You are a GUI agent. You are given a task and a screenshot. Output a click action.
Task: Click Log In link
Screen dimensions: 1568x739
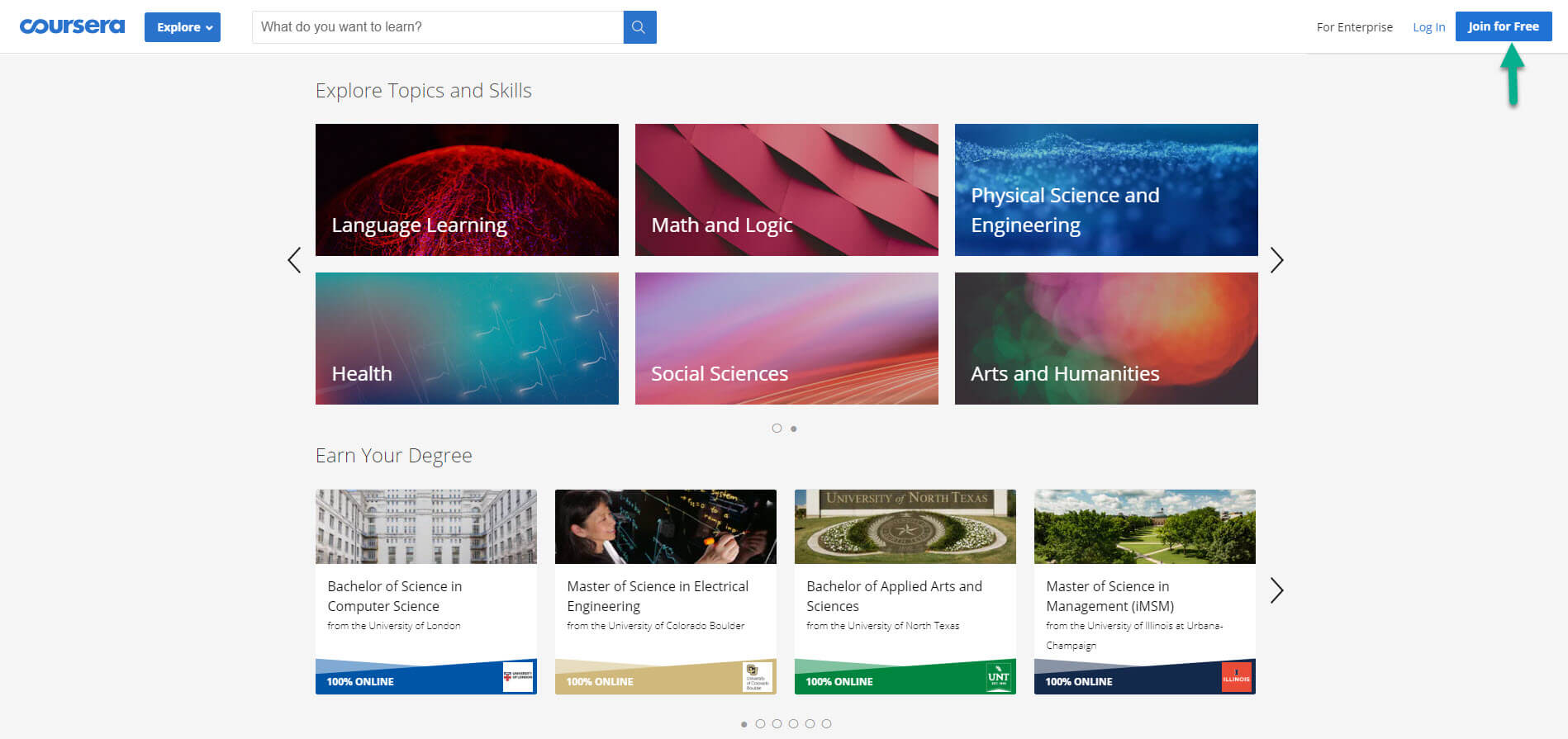click(x=1429, y=27)
